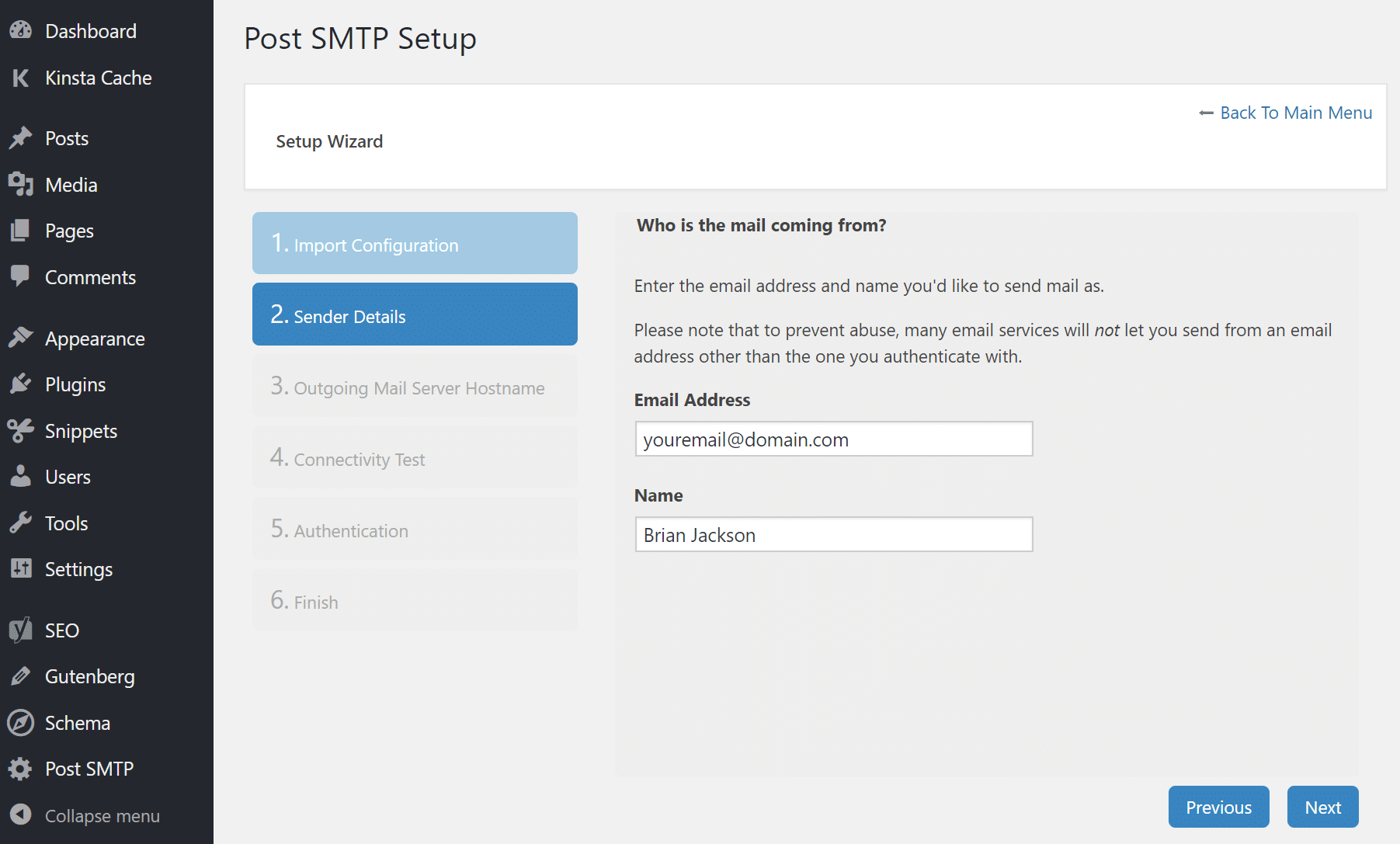The height and width of the screenshot is (844, 1400).
Task: Click inside the Email Address field
Action: click(x=833, y=439)
